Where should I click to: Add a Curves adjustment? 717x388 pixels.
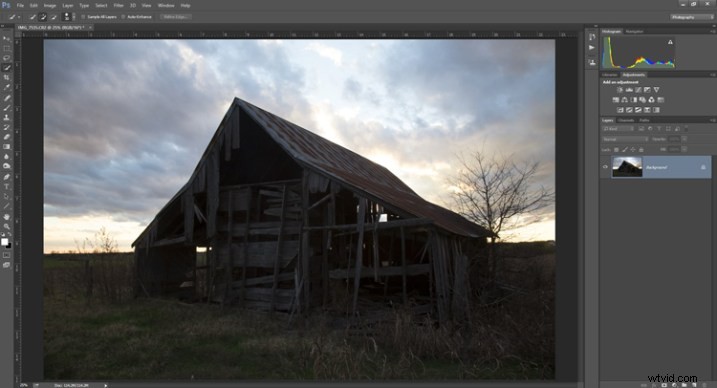[638, 90]
